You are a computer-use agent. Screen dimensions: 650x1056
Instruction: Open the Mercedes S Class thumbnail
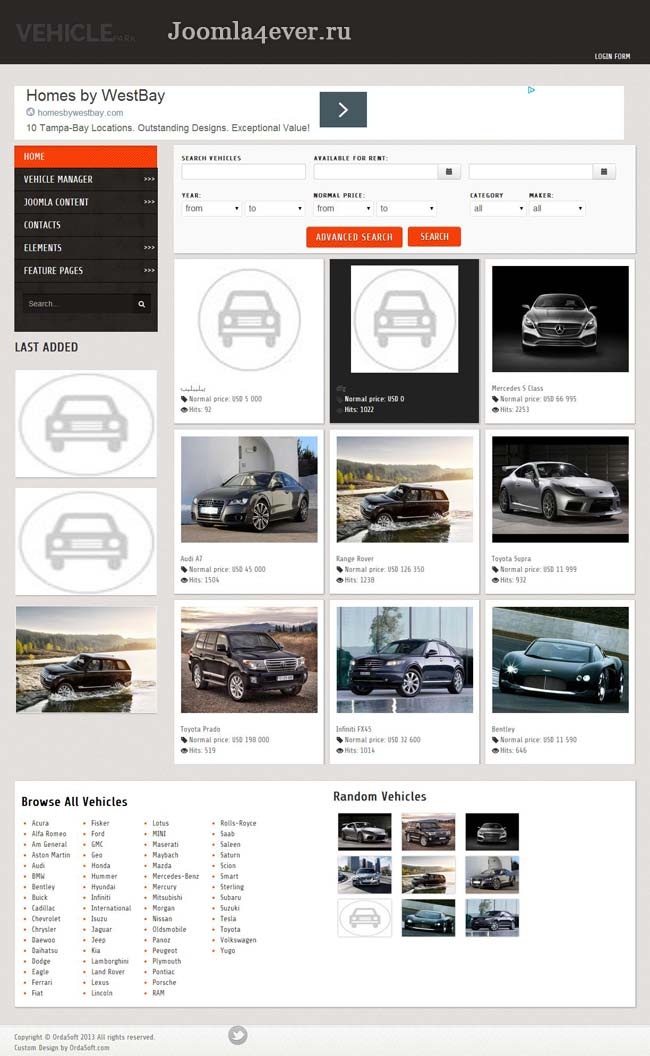point(560,319)
